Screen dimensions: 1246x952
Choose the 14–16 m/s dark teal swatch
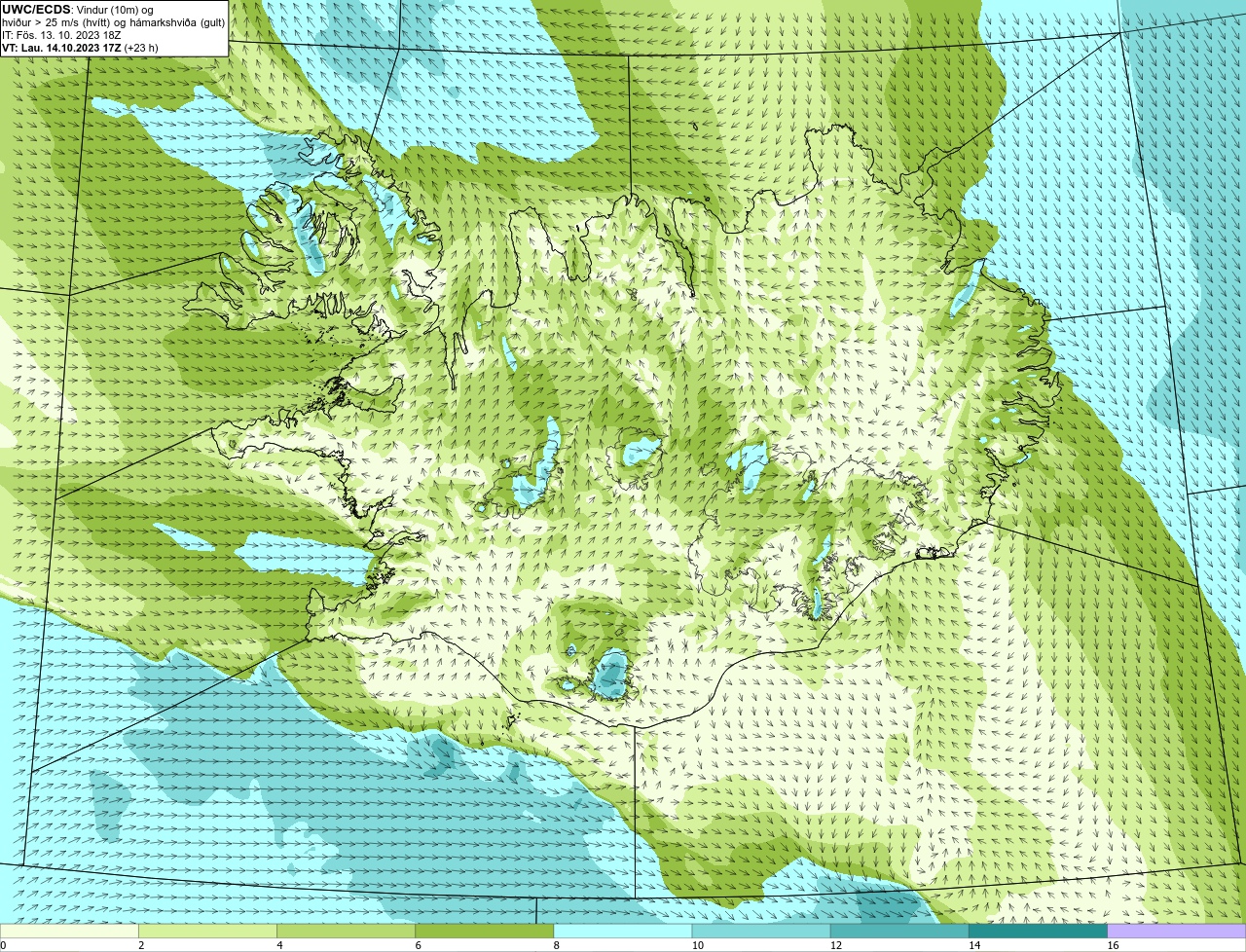point(1038,931)
